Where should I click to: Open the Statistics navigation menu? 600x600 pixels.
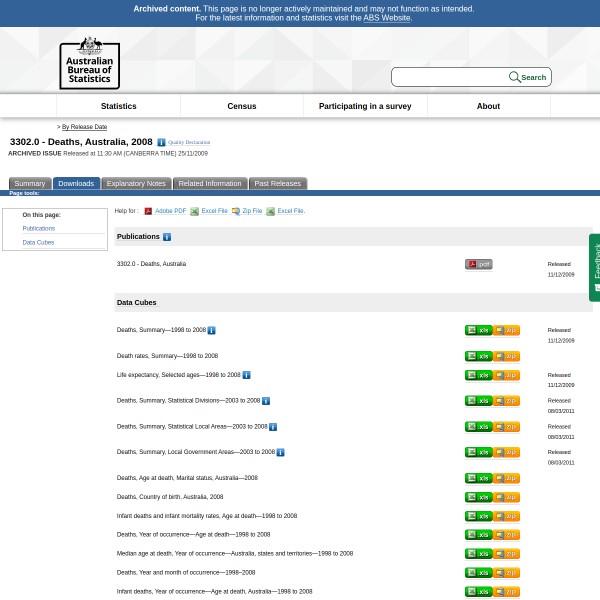point(118,106)
